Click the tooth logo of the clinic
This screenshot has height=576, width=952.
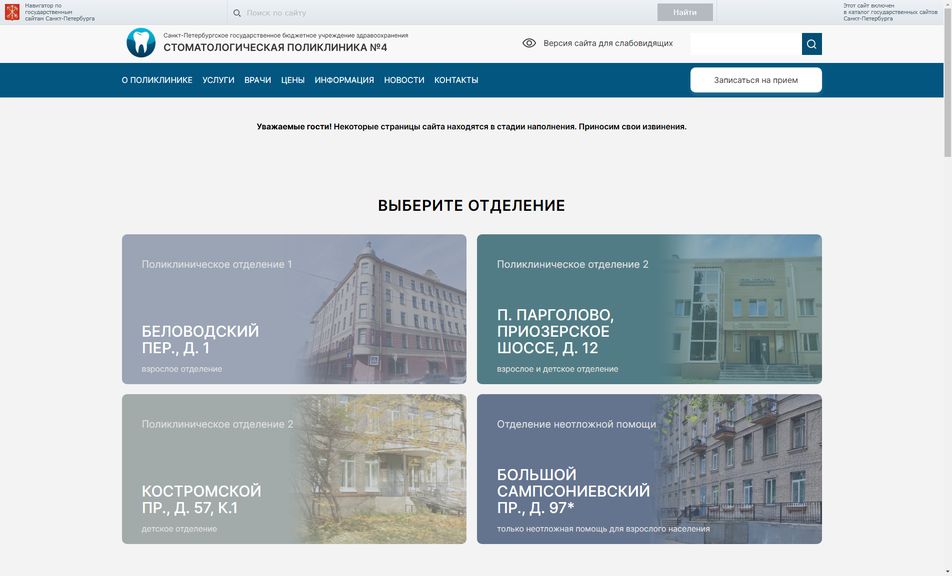pos(141,43)
